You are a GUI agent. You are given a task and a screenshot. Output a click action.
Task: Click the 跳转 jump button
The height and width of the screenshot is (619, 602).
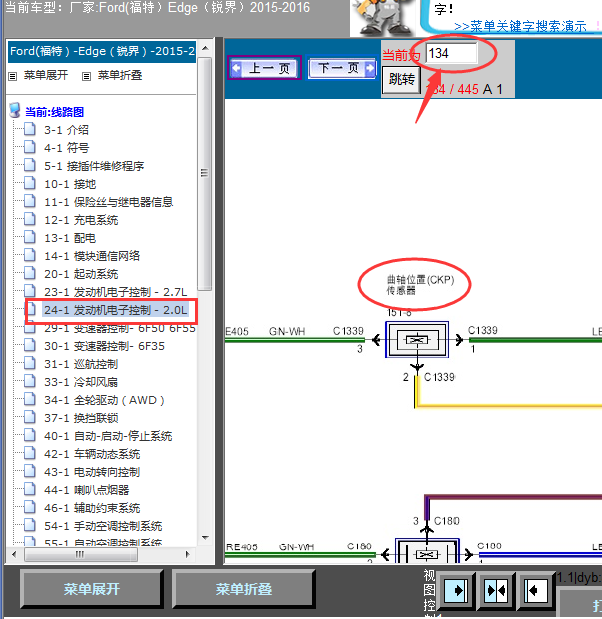pos(401,80)
